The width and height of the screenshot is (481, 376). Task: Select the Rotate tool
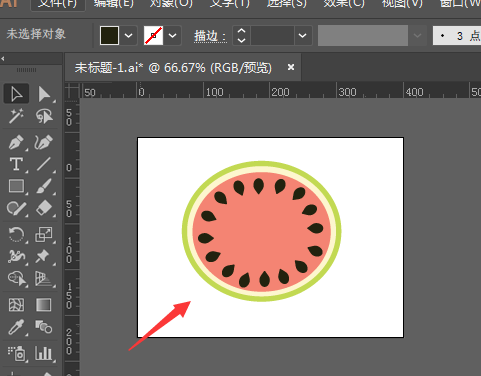coord(16,234)
